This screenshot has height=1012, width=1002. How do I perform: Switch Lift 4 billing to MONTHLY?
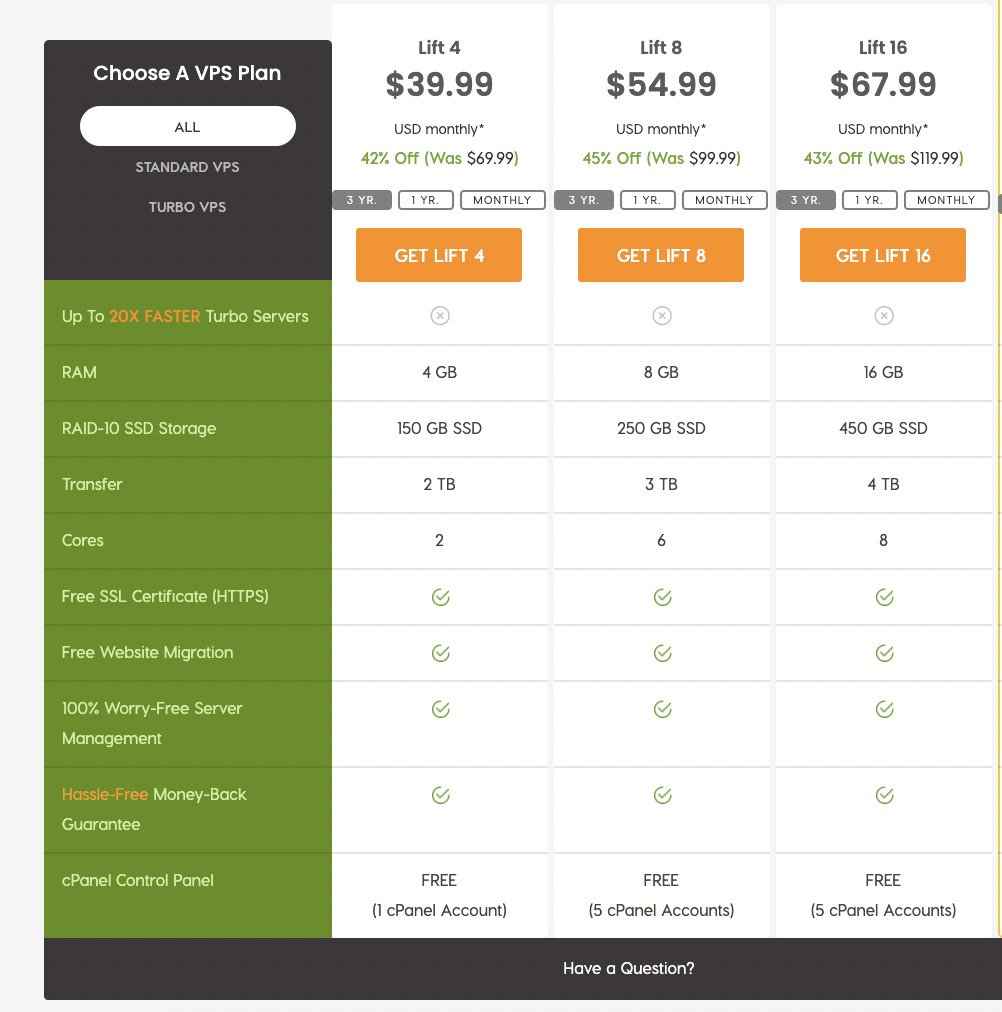click(x=503, y=200)
